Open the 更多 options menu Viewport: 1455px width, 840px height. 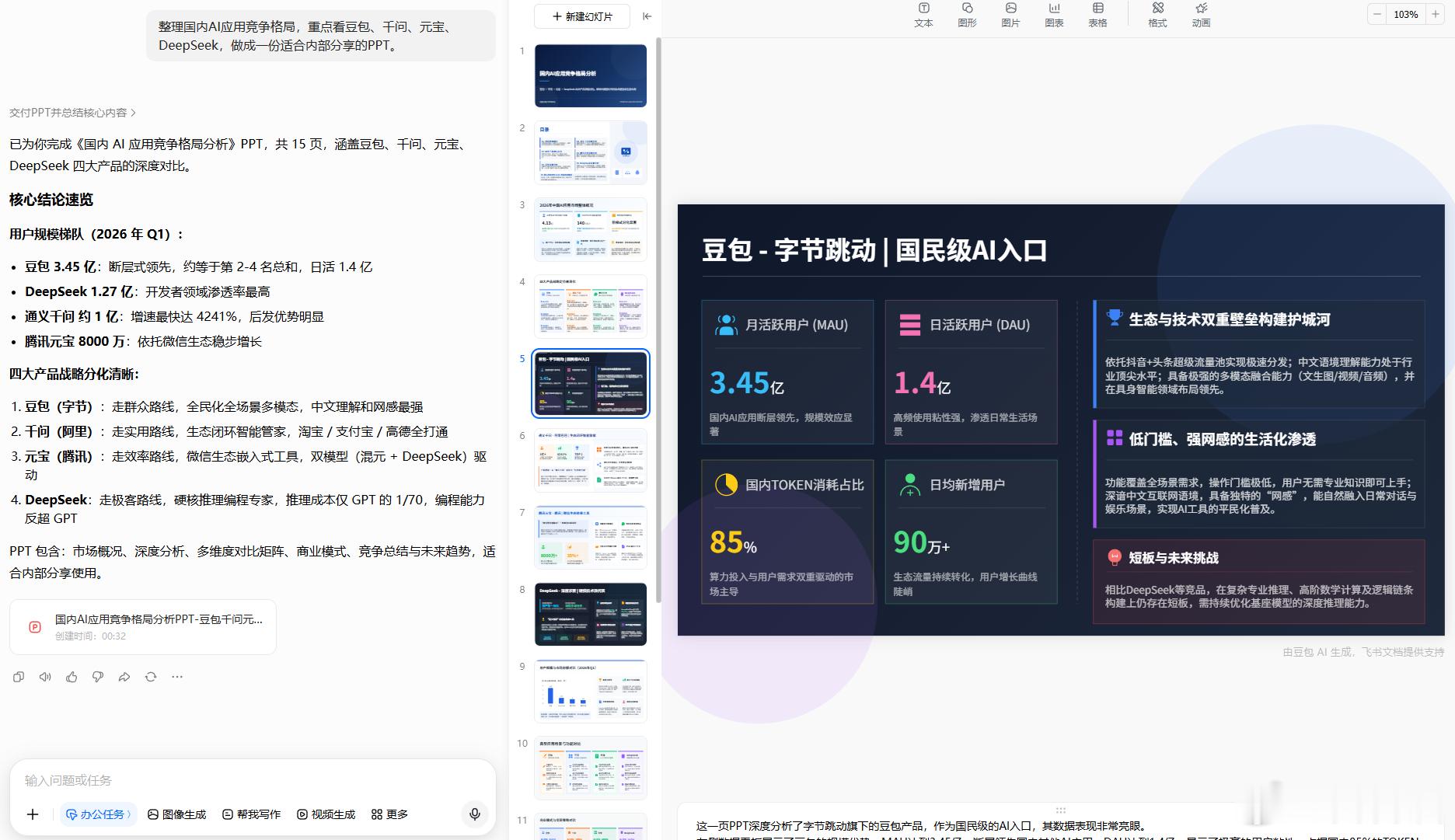pos(389,814)
